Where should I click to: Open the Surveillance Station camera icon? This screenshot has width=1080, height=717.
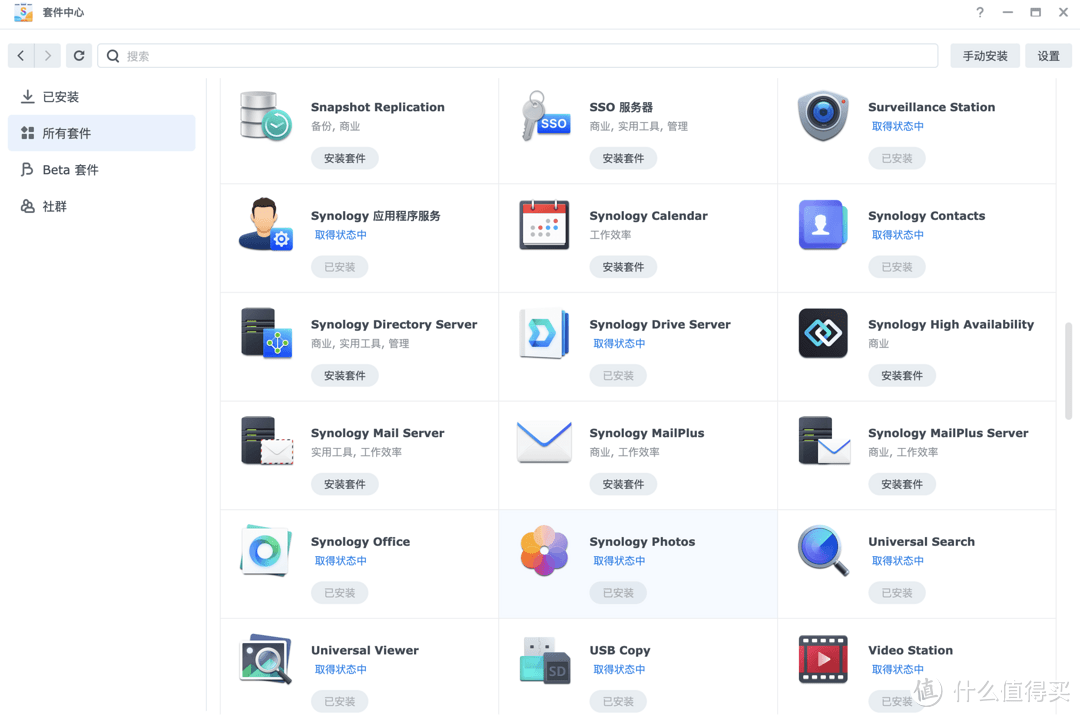tap(823, 116)
